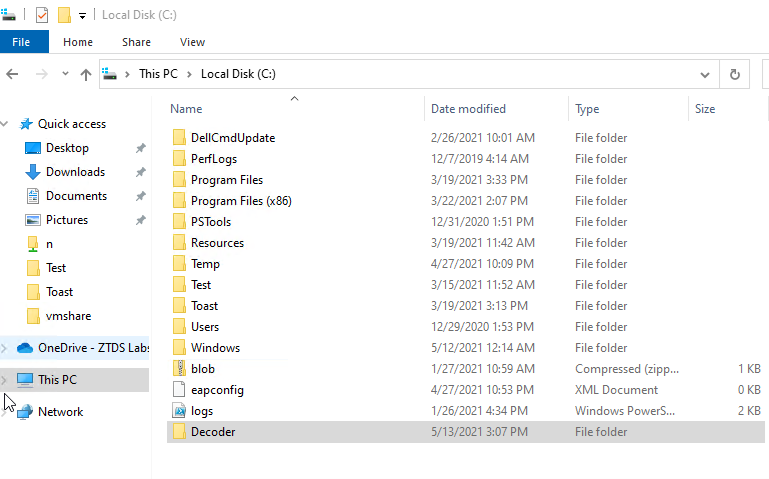Screen dimensions: 769x479
Task: Select the PerfLogs folder icon
Action: pyautogui.click(x=179, y=159)
